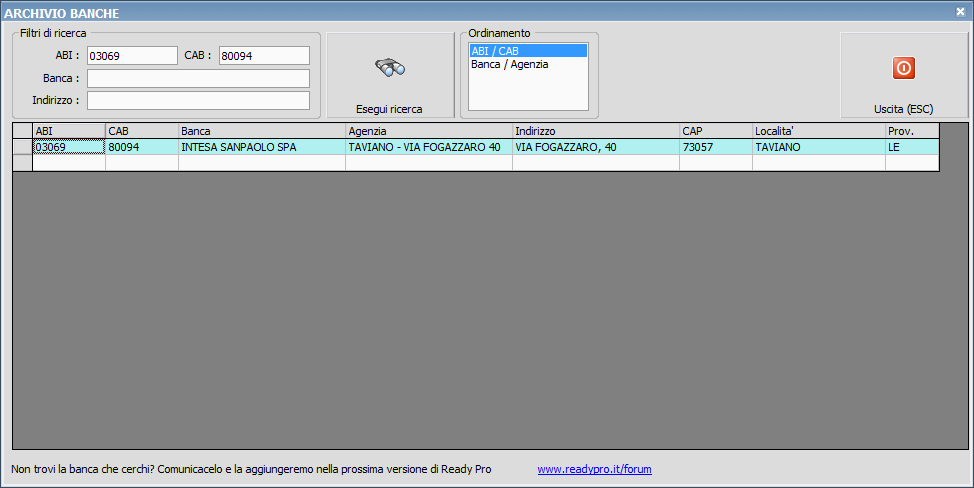Close the Archivio Banche window
This screenshot has height=488, width=974.
click(960, 12)
